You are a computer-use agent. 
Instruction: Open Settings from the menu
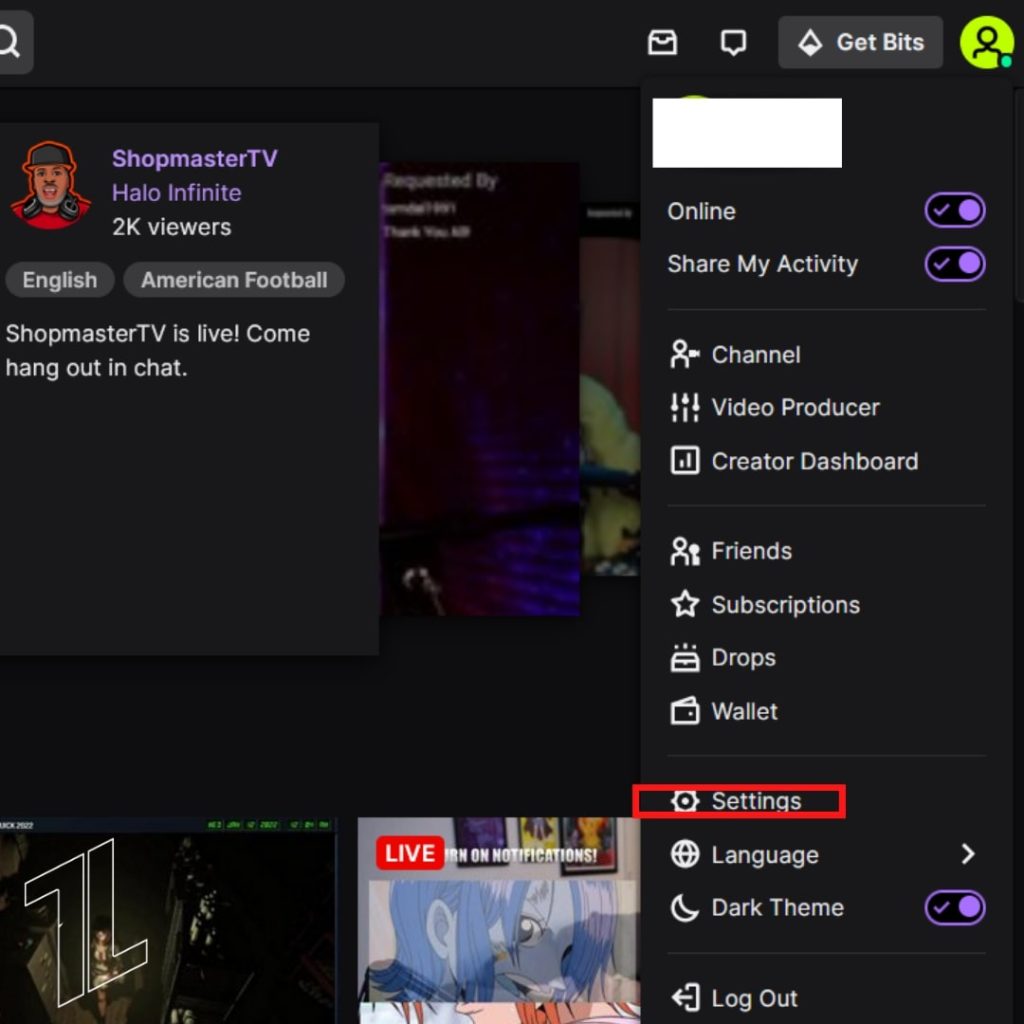pyautogui.click(x=826, y=801)
